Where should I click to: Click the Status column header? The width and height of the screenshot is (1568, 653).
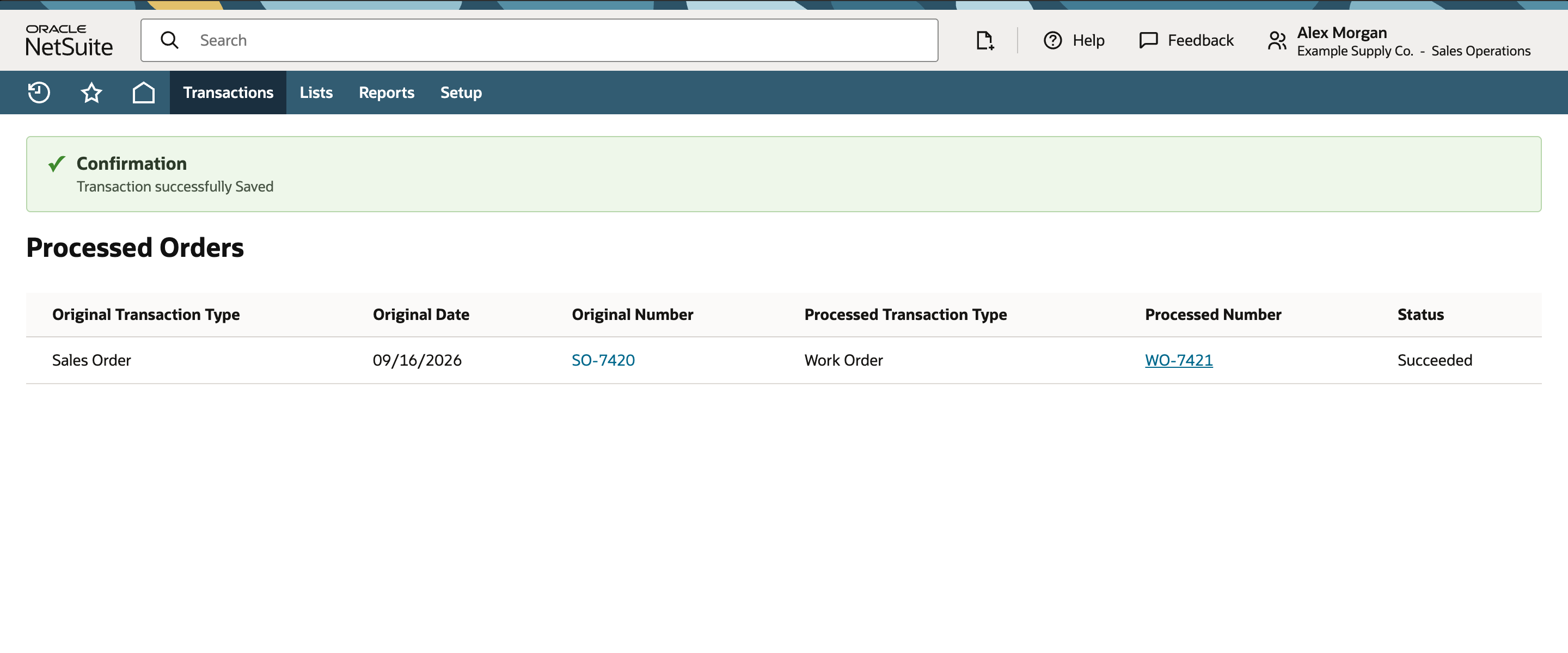click(x=1420, y=315)
